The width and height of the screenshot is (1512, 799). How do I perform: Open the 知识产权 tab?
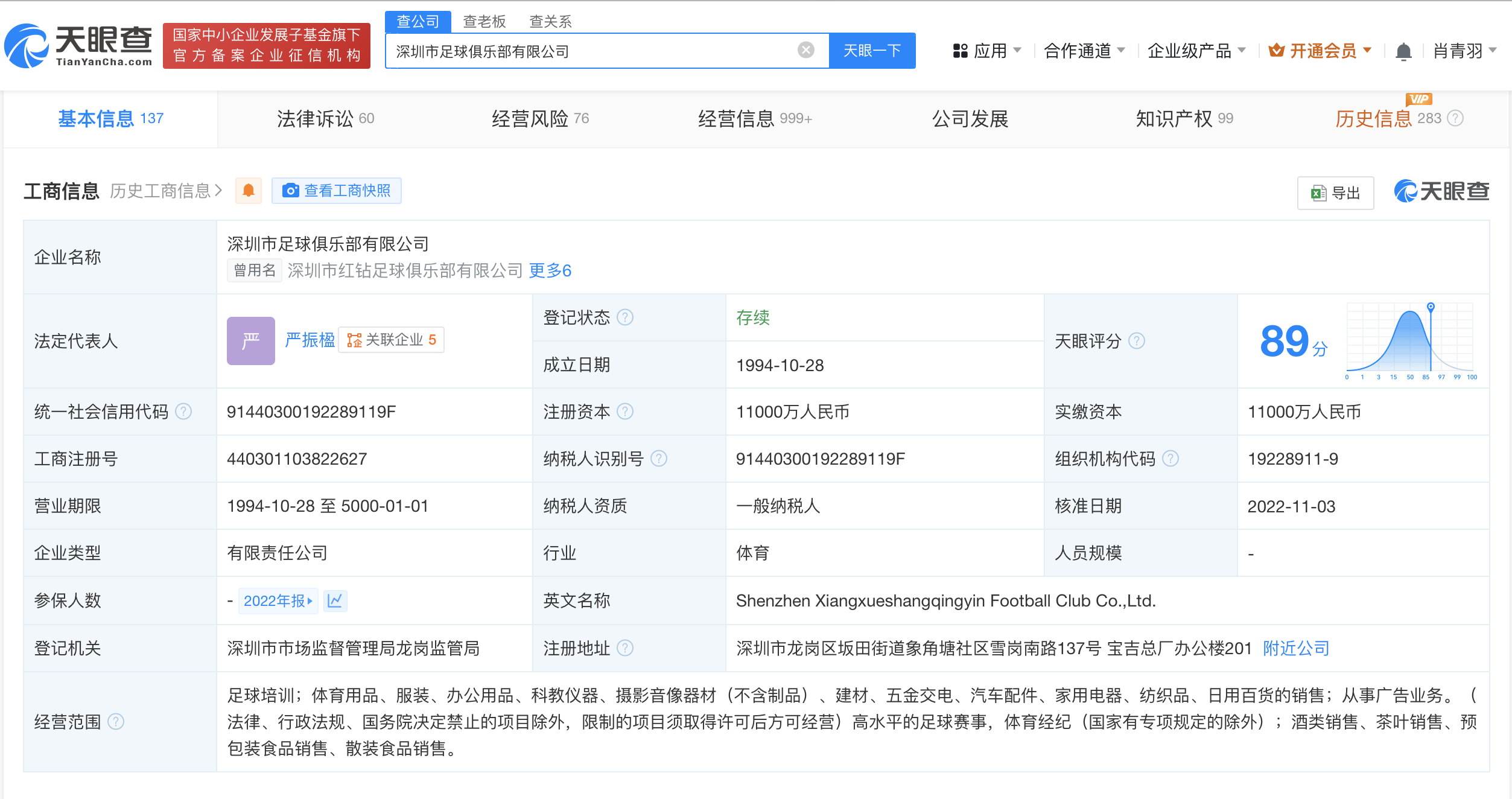click(x=1184, y=118)
